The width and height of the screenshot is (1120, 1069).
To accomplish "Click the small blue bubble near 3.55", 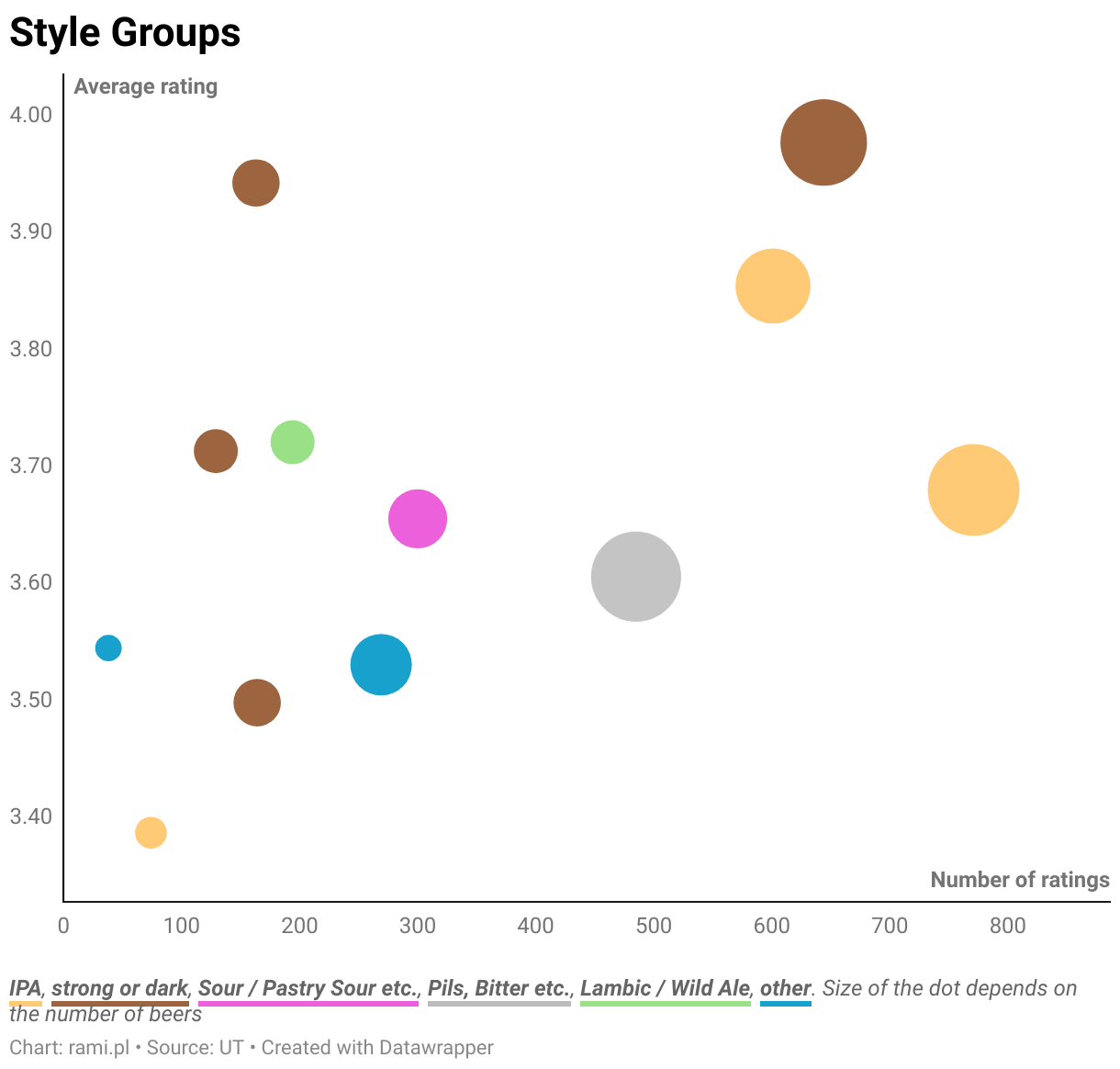I will pyautogui.click(x=108, y=647).
